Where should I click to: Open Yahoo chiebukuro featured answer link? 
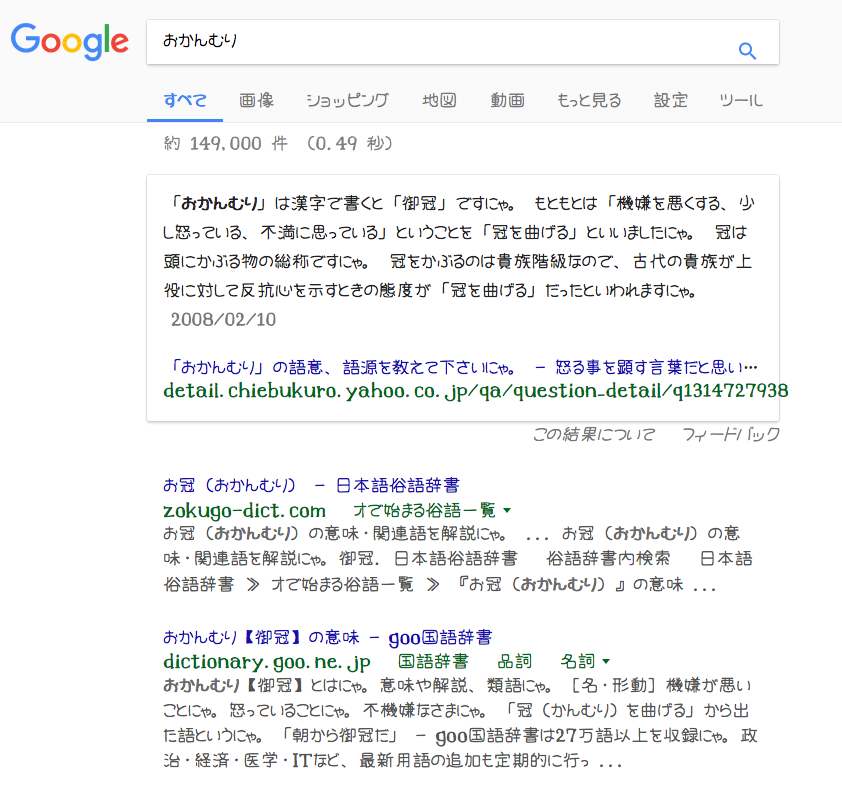(460, 367)
